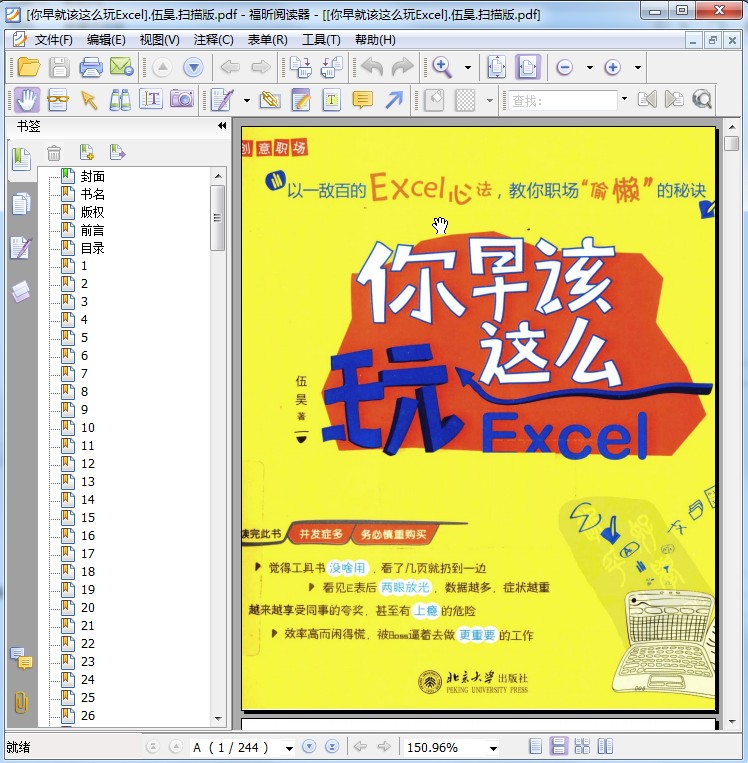Select the Typewriter tool icon
This screenshot has width=748, height=763.
pyautogui.click(x=331, y=100)
